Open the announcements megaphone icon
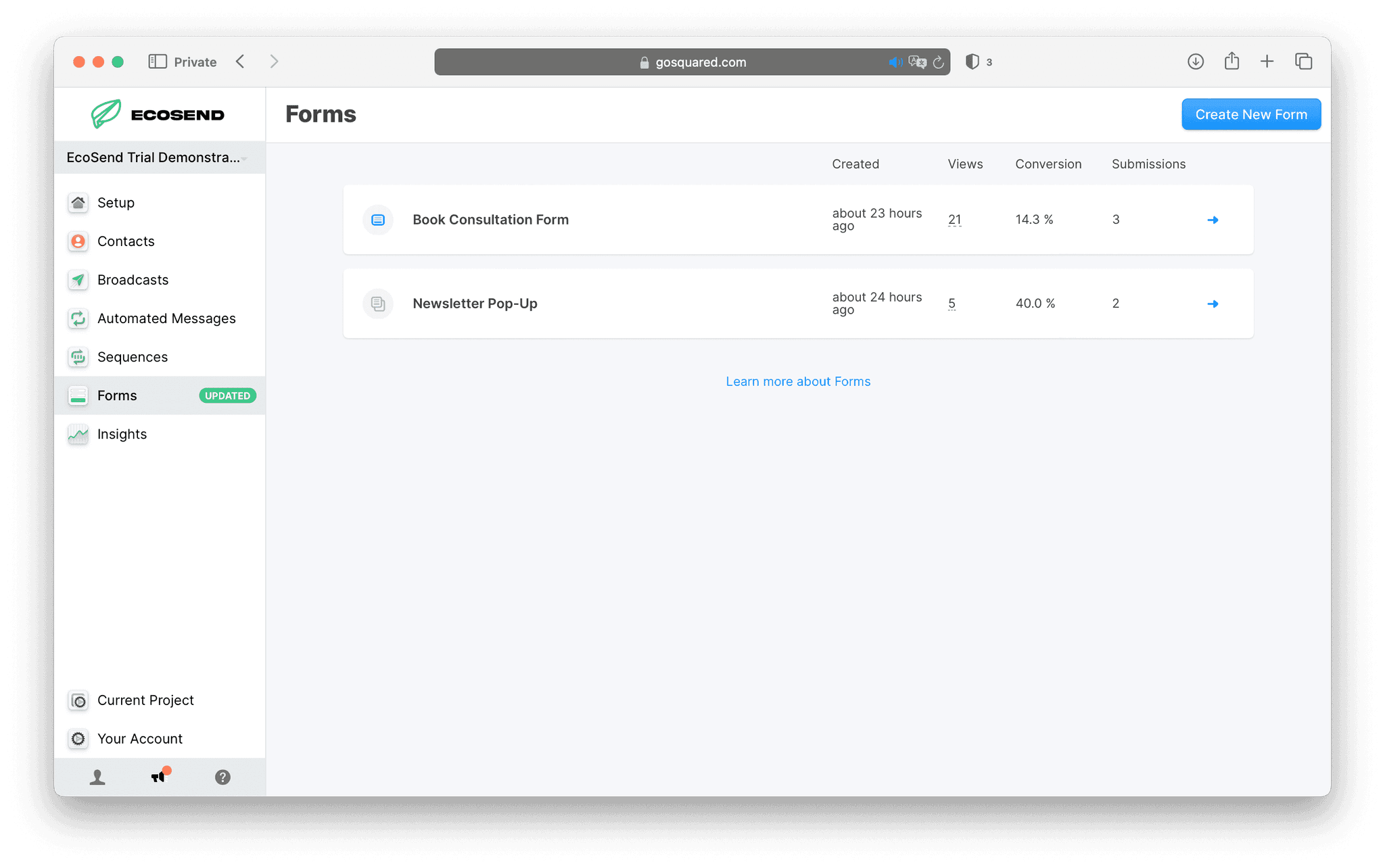Image resolution: width=1385 pixels, height=868 pixels. click(160, 776)
